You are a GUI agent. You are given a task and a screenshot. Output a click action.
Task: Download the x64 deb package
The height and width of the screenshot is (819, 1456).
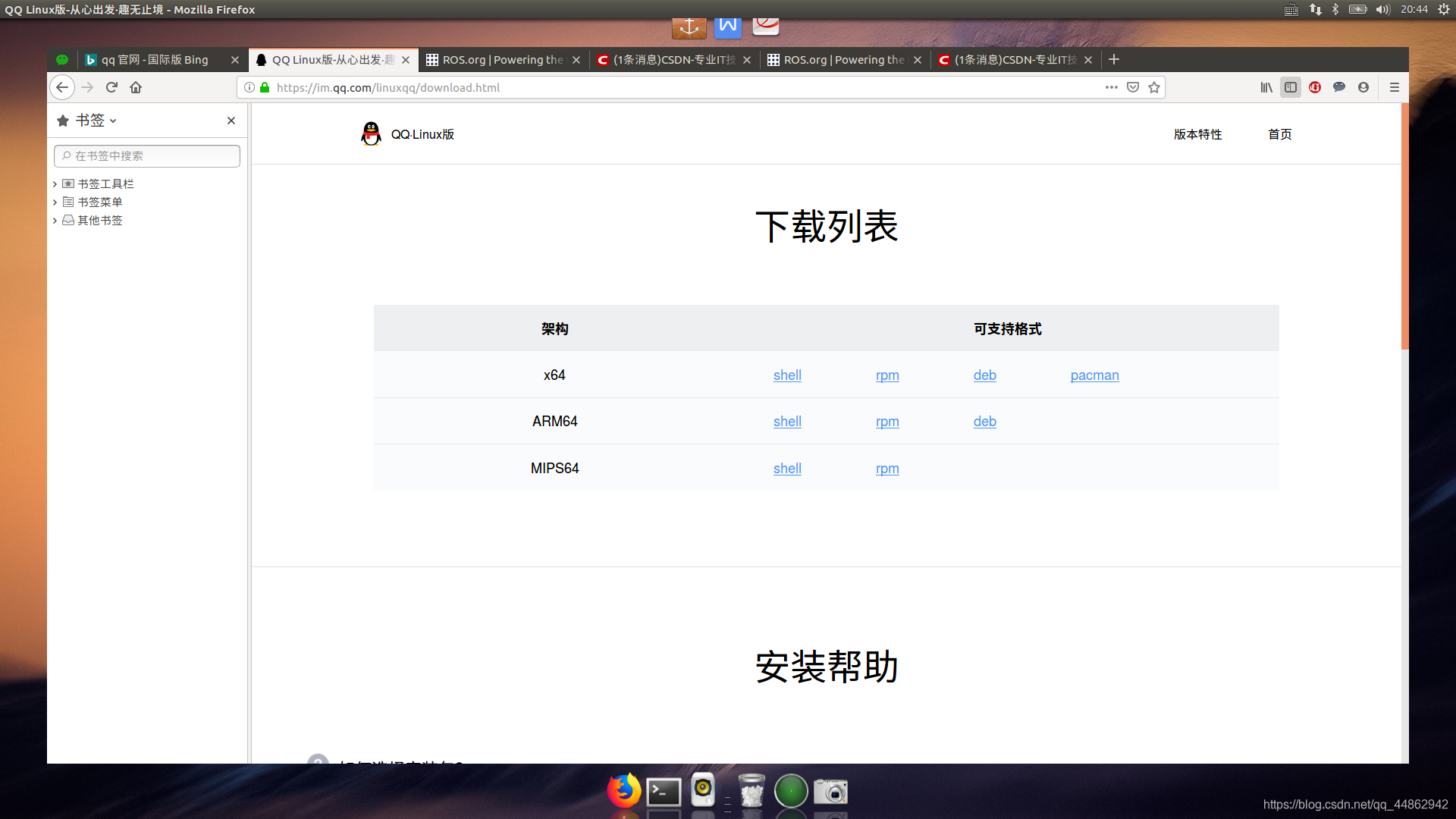click(x=984, y=375)
